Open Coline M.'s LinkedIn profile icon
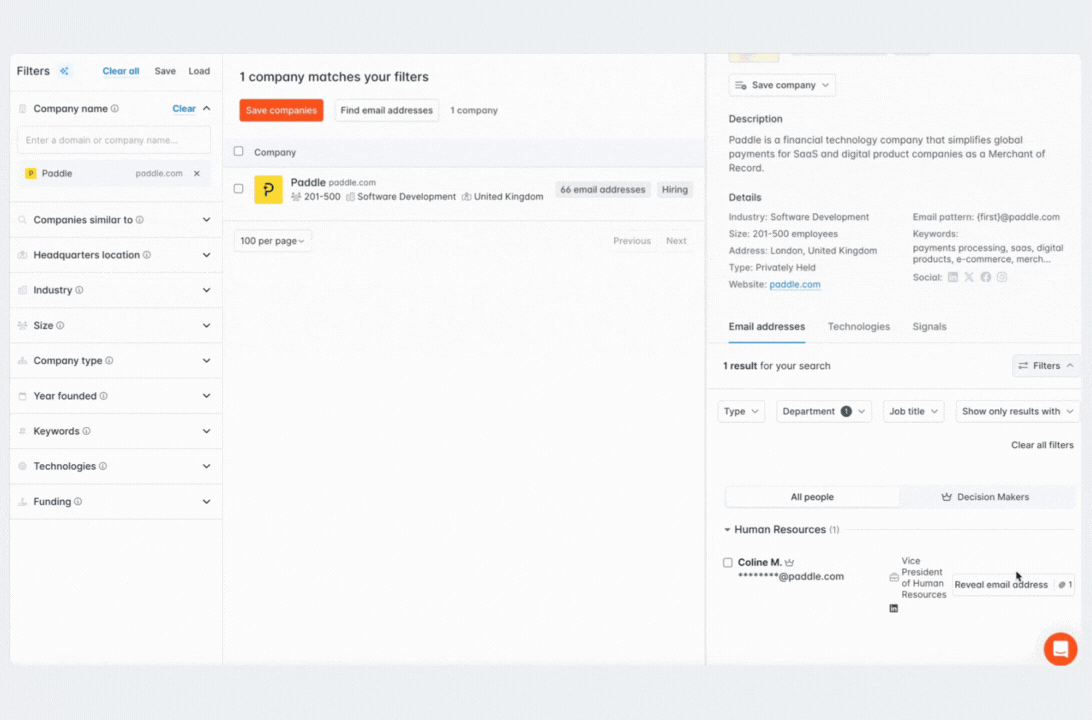Screen dimensions: 1092x720 point(894,609)
